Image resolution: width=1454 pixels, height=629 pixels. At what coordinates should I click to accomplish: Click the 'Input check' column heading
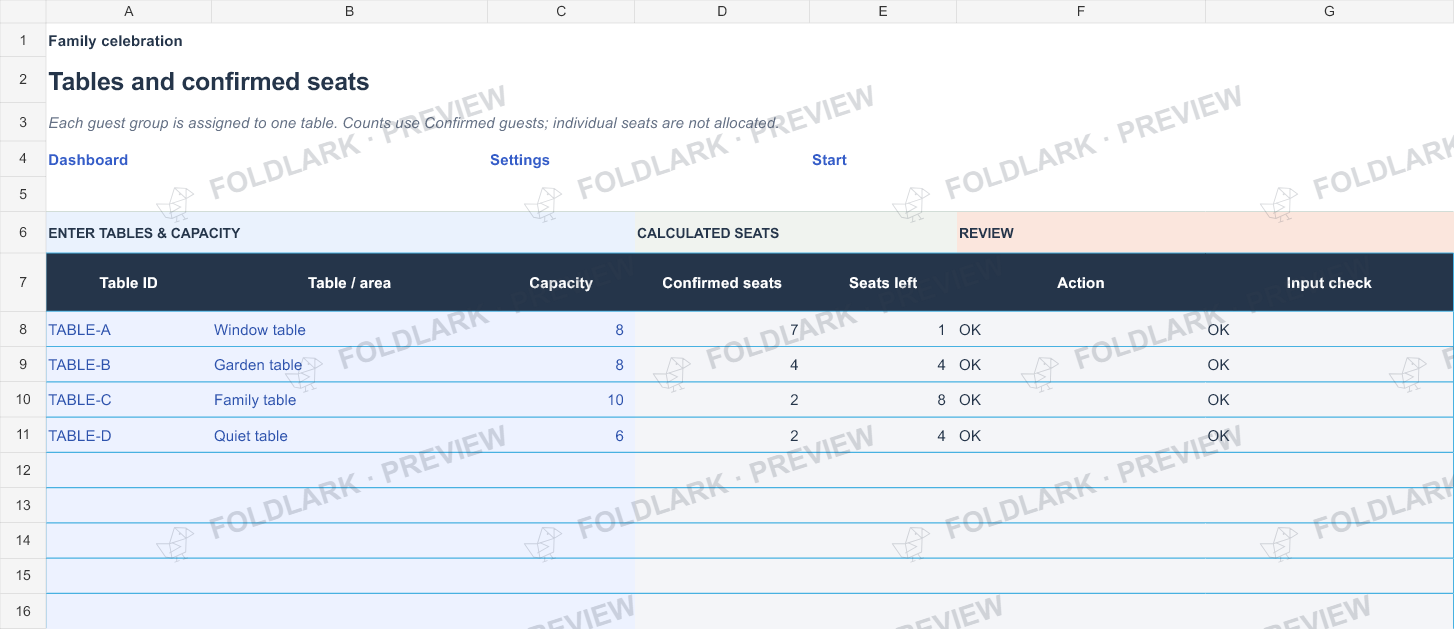point(1329,283)
